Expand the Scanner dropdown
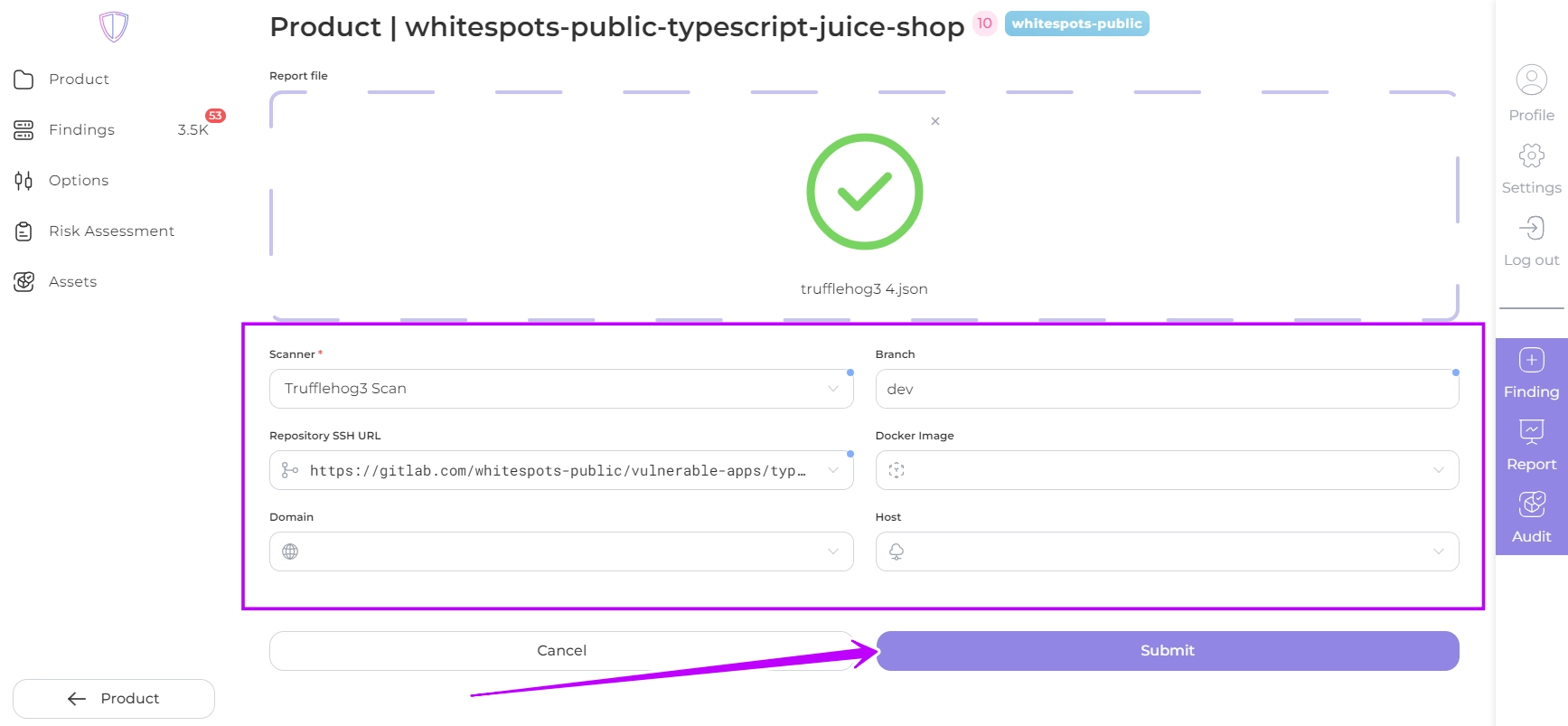 pos(832,389)
